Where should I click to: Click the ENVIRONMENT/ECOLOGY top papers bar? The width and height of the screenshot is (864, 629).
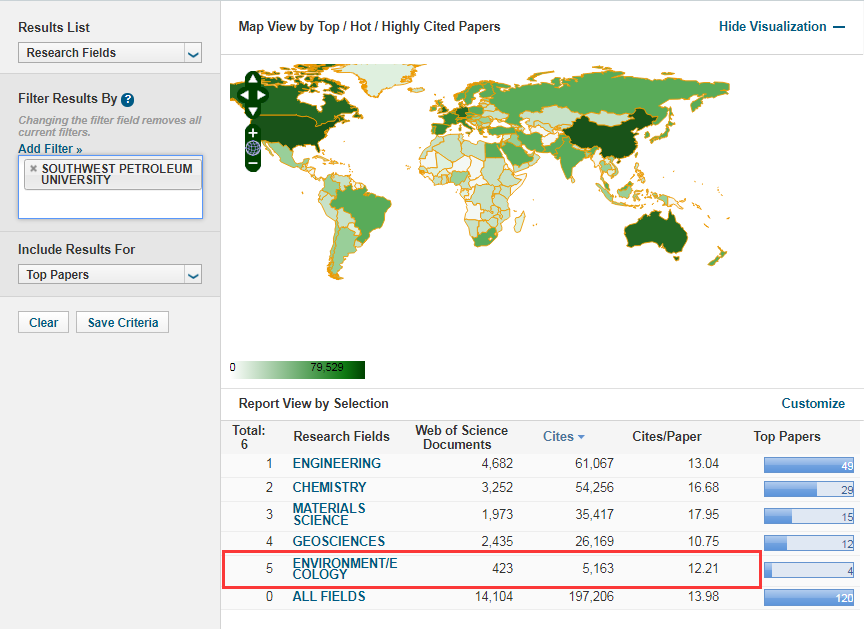click(808, 570)
